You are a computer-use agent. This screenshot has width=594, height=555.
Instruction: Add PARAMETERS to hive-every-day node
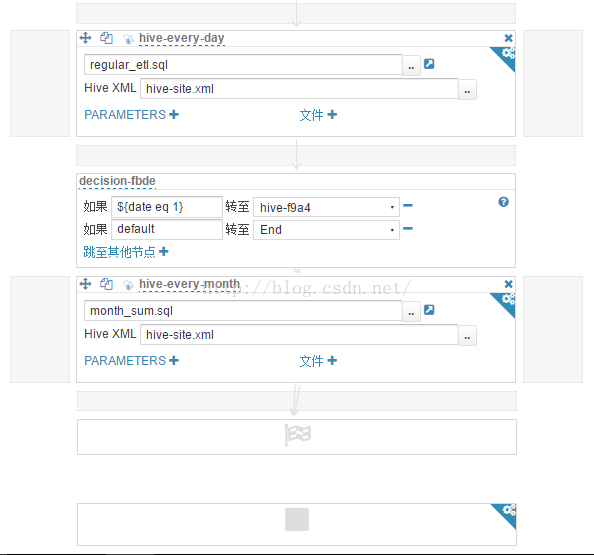[131, 114]
